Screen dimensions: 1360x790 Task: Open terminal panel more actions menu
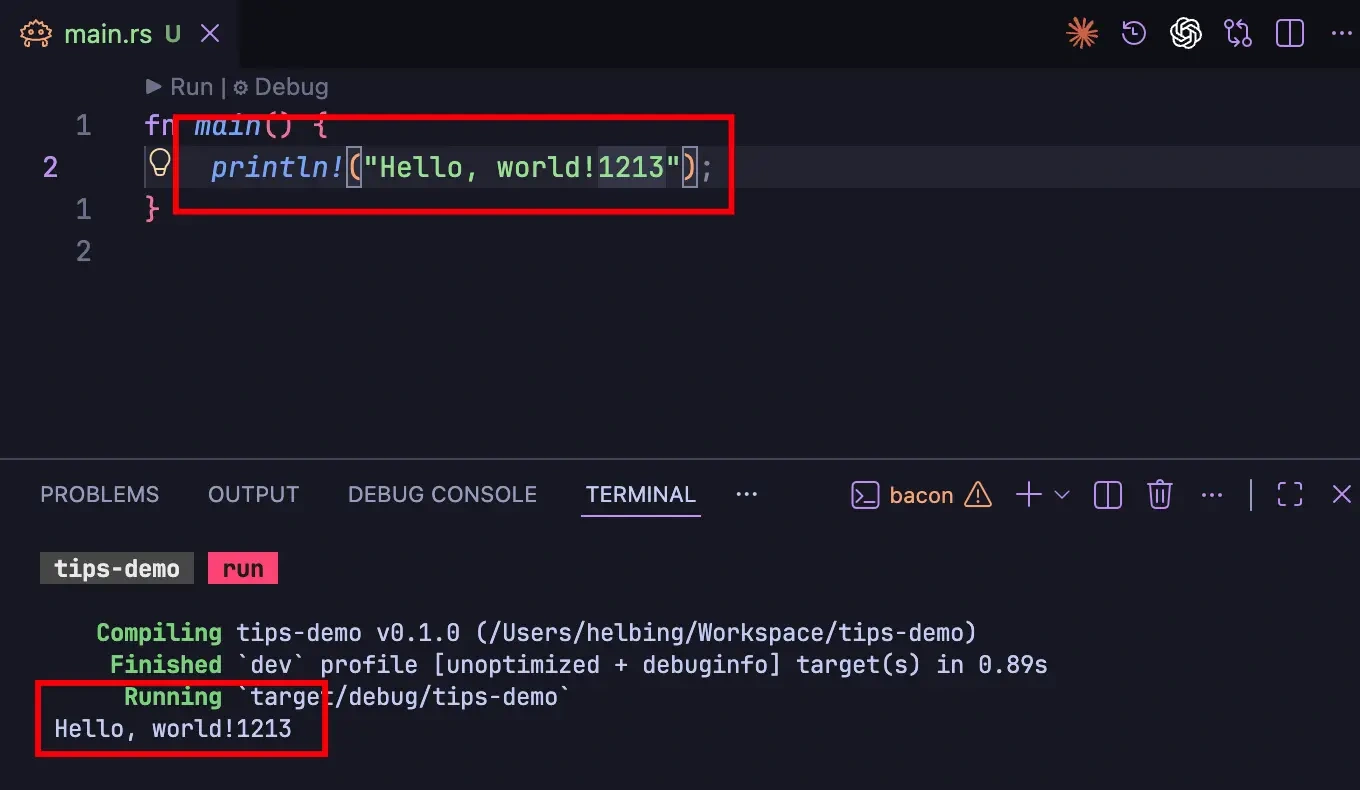pyautogui.click(x=1212, y=495)
